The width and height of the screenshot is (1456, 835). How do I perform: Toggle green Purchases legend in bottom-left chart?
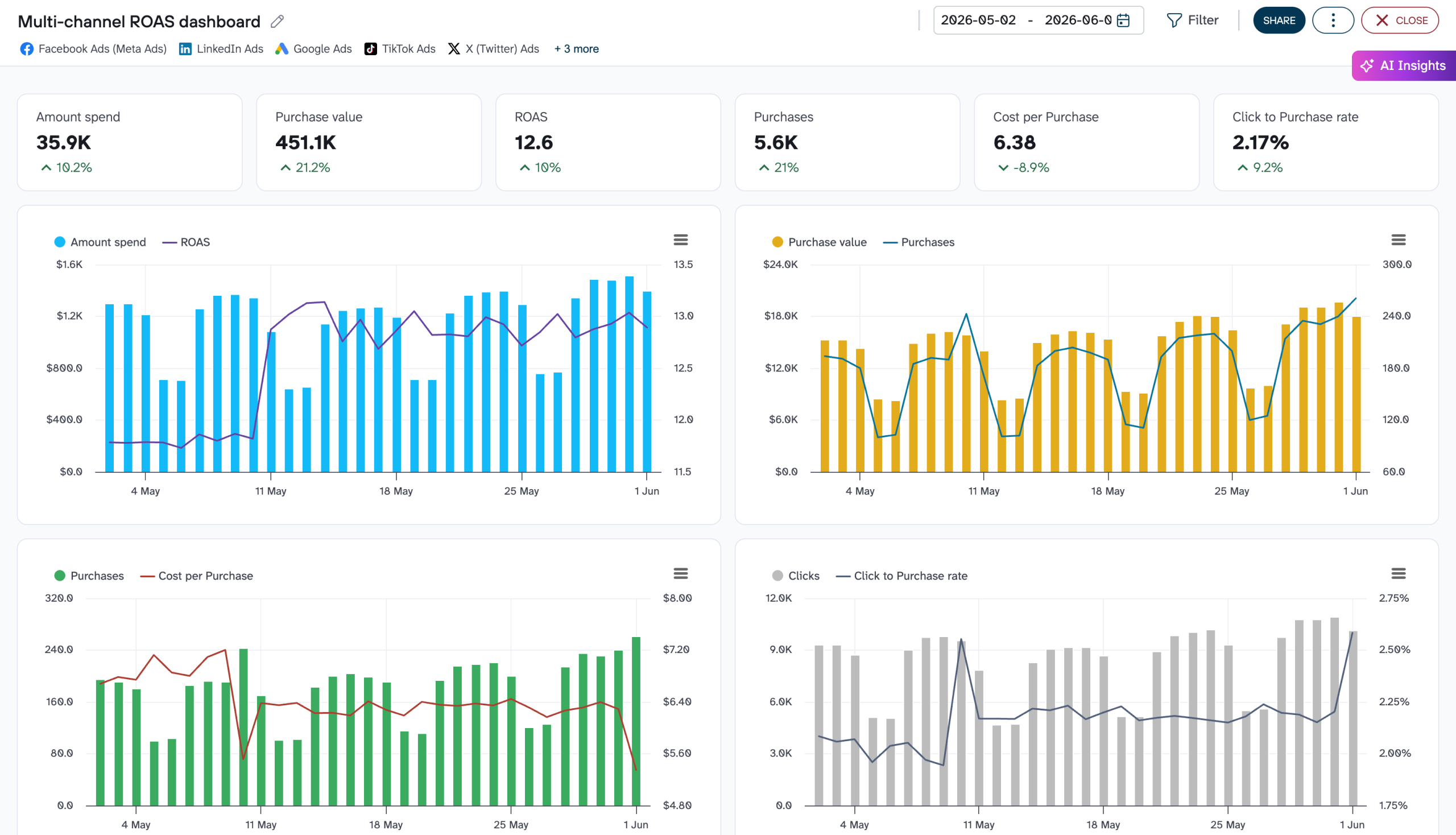(x=89, y=576)
